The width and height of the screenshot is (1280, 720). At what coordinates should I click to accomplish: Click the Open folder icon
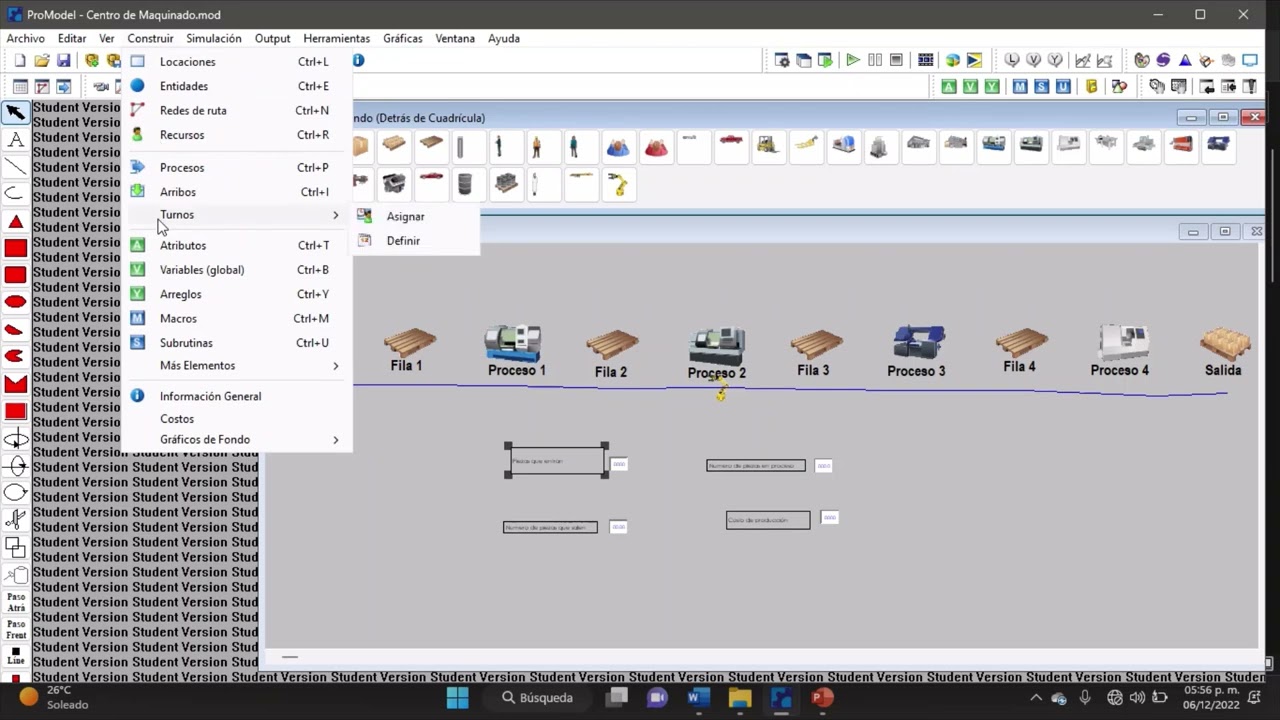(x=42, y=61)
